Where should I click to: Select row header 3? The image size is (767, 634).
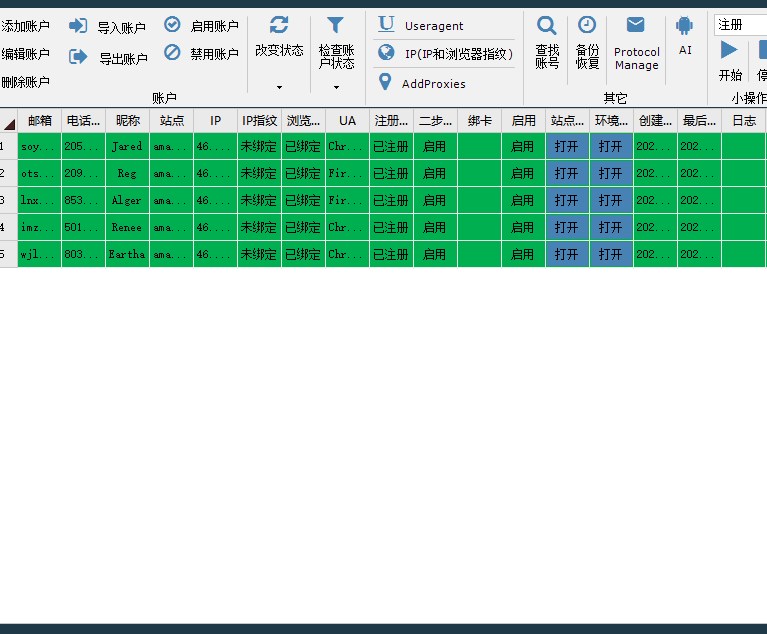(x=8, y=200)
